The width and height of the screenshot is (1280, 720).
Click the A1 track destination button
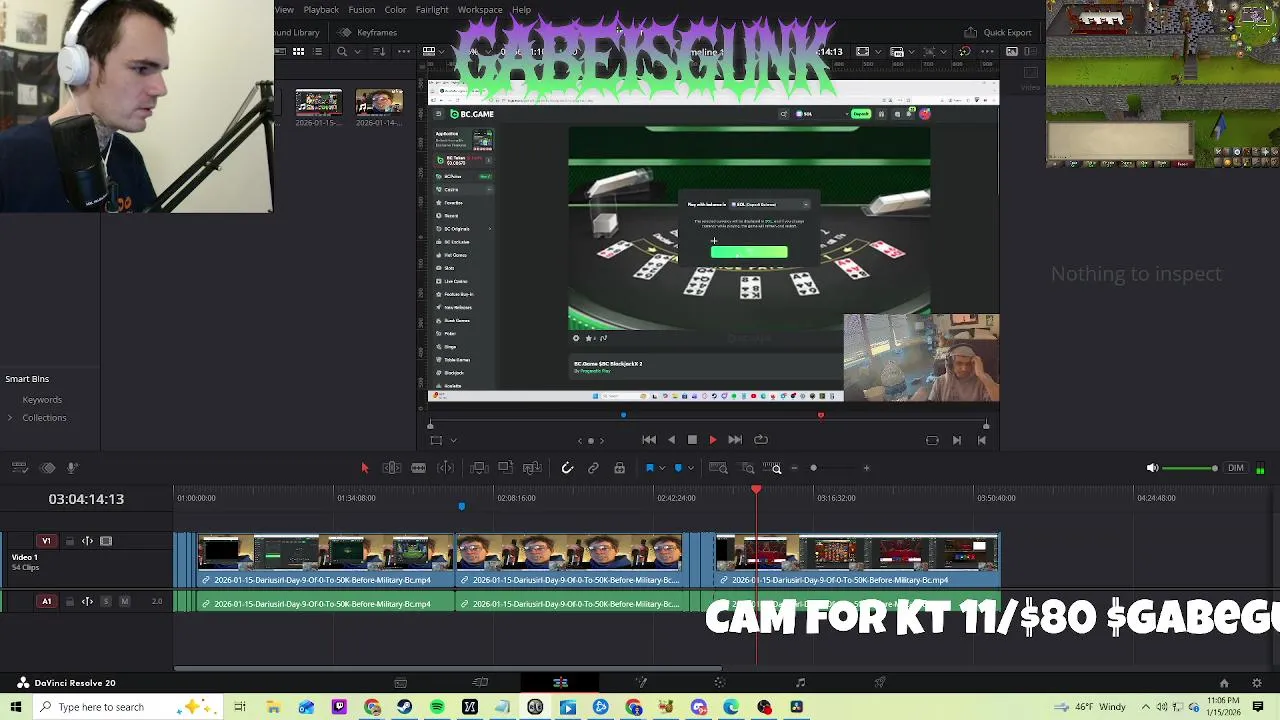pos(46,601)
